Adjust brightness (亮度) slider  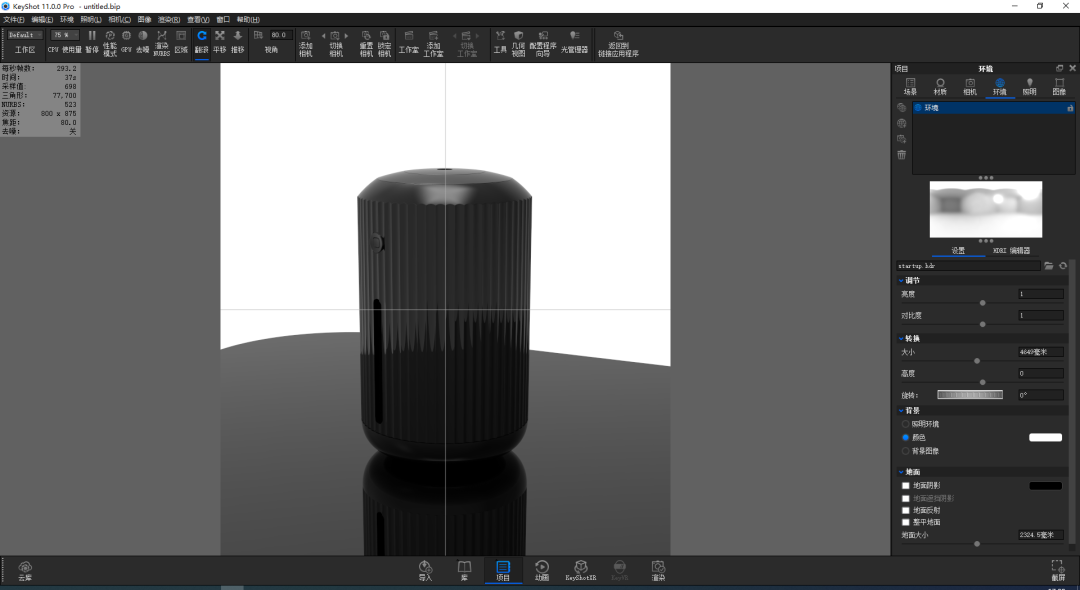pyautogui.click(x=982, y=303)
